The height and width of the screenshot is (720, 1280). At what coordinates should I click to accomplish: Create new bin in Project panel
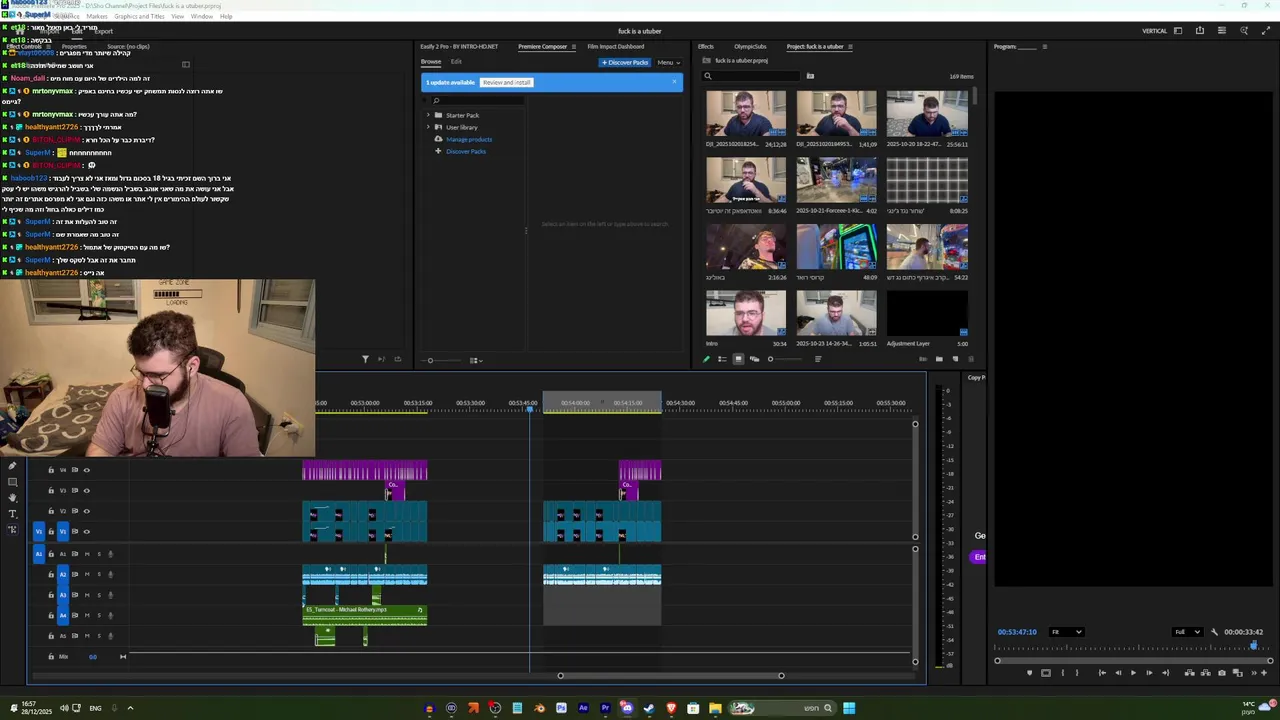[x=939, y=359]
